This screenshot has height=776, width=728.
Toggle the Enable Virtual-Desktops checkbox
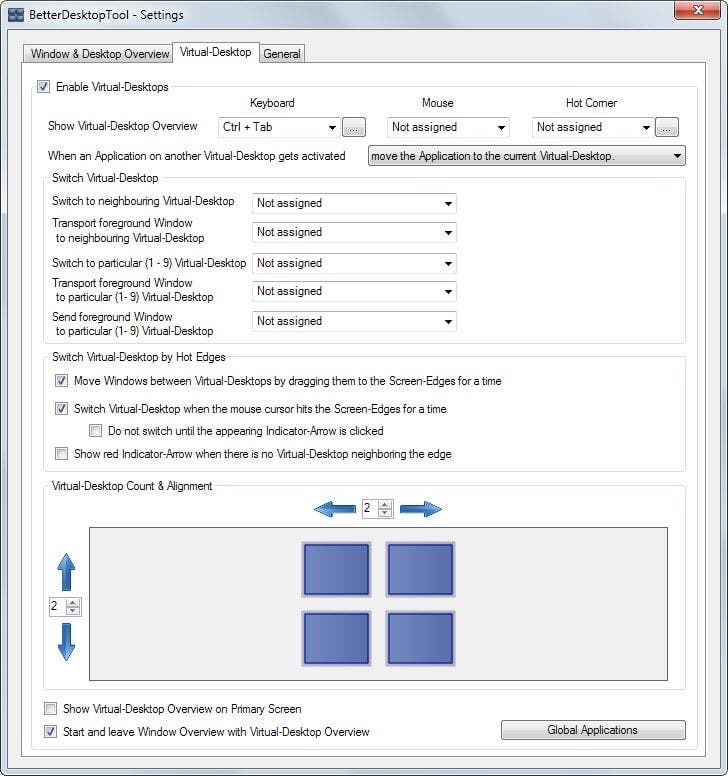point(44,87)
